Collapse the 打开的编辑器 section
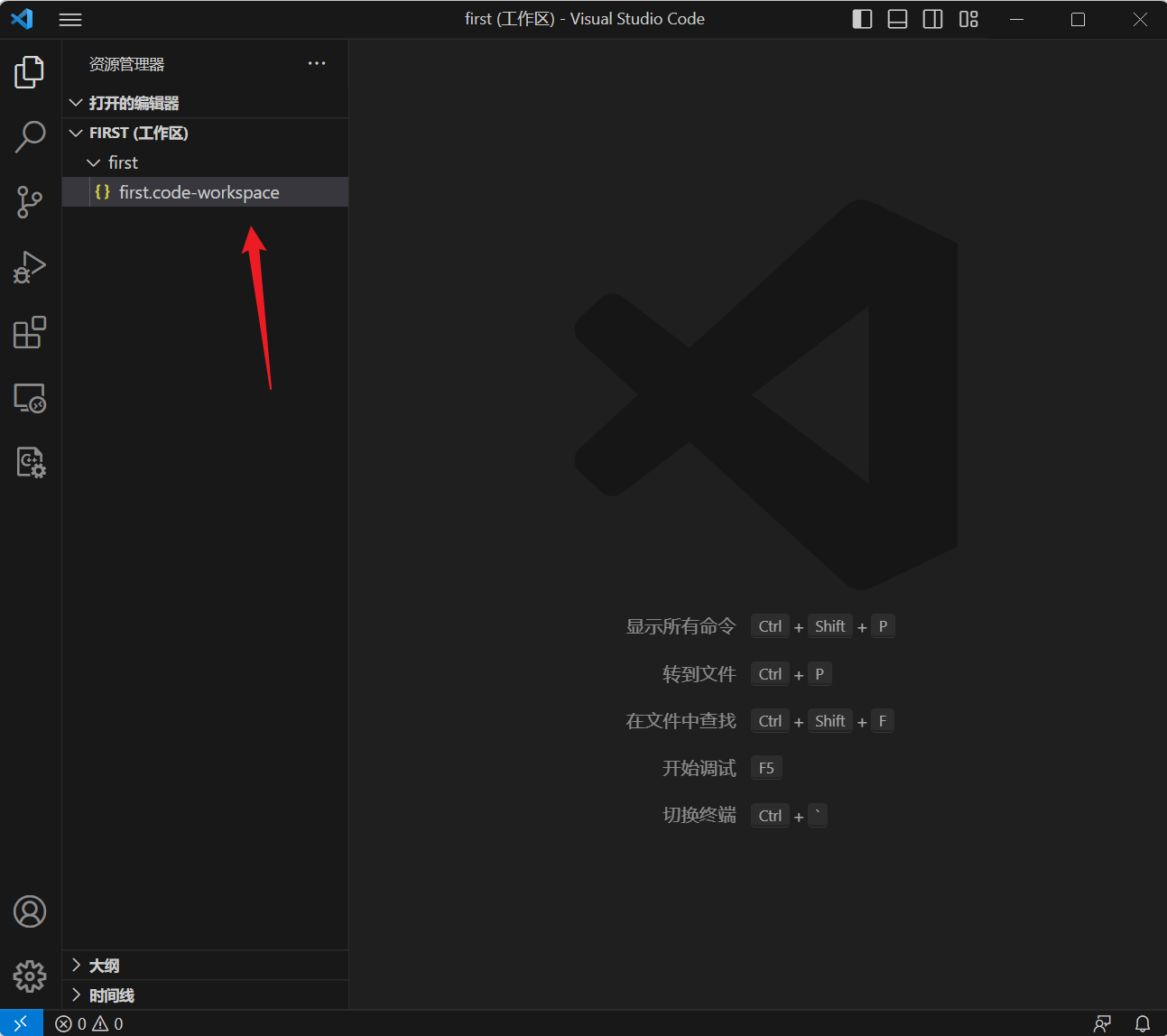This screenshot has height=1036, width=1167. click(205, 103)
